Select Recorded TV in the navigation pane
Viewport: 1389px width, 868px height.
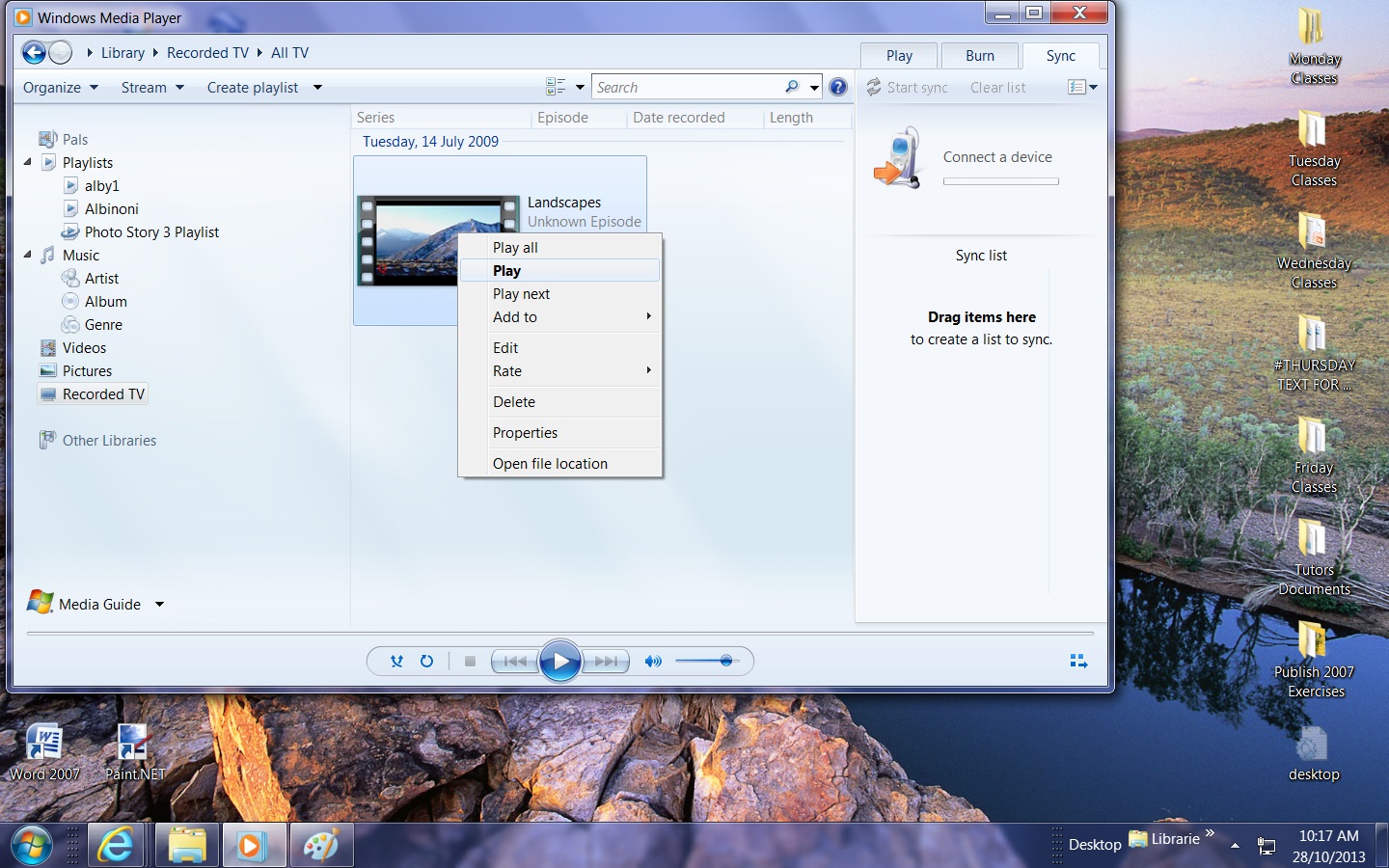93,393
